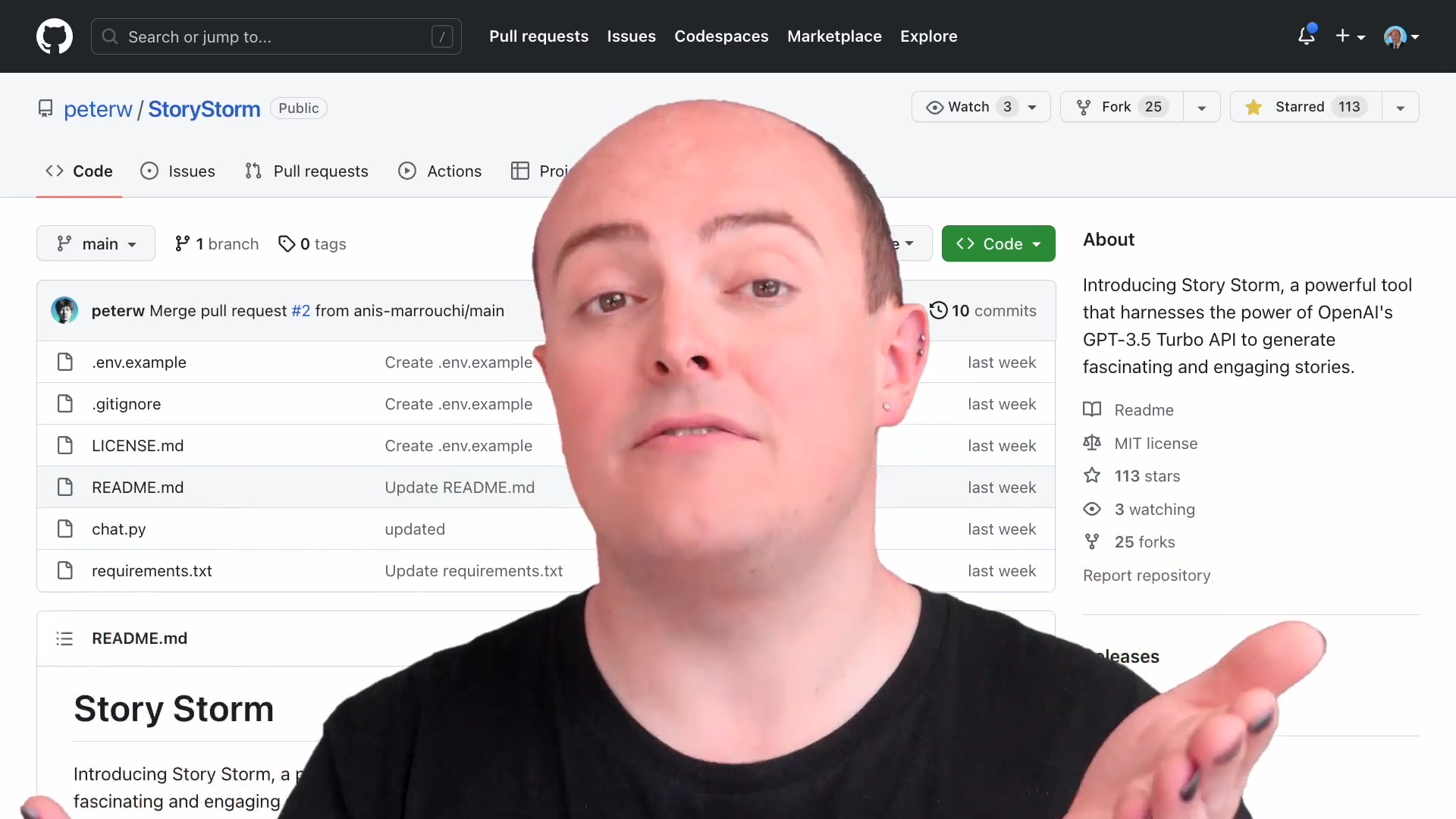
Task: Click the slash shortcut icon in search
Action: pos(442,36)
